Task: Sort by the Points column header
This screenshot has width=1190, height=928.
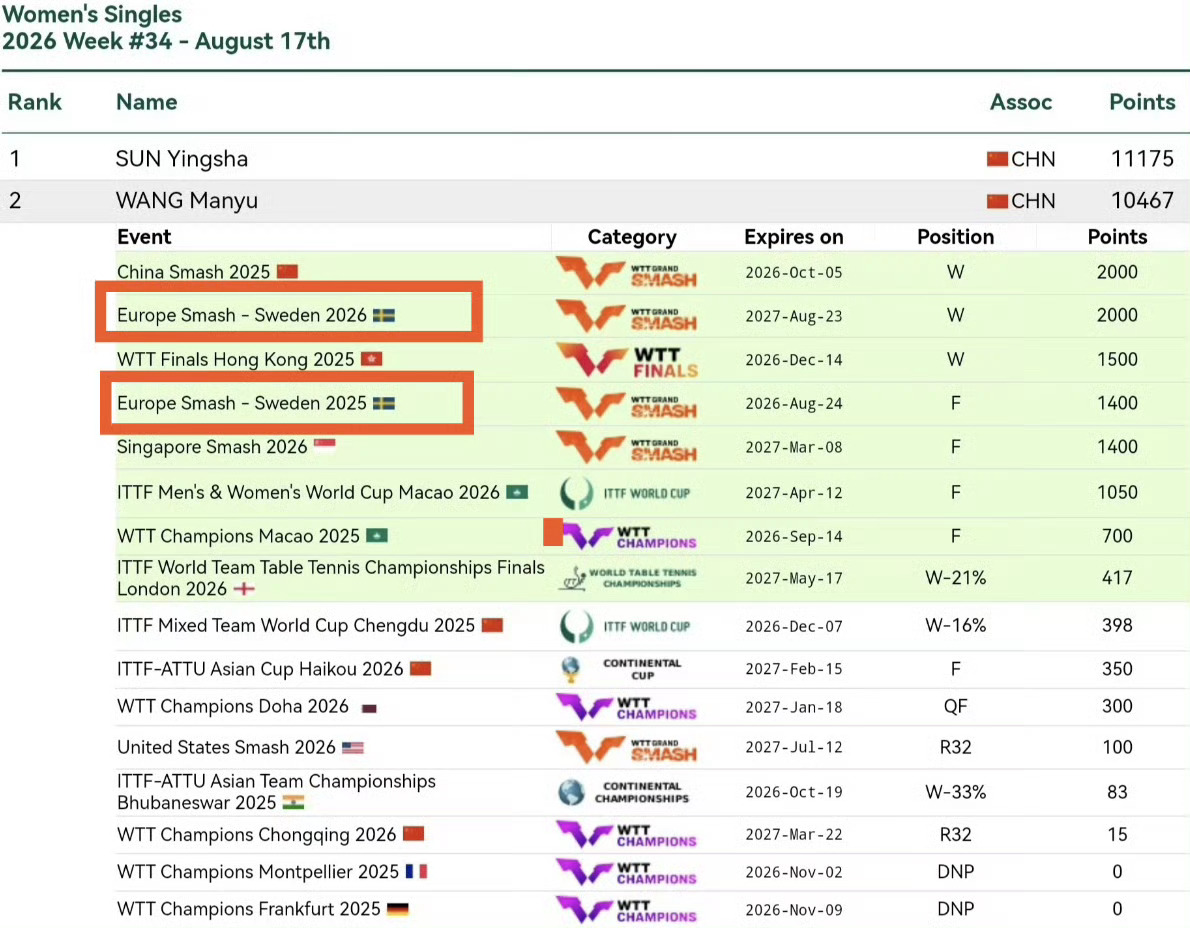Action: (1142, 102)
